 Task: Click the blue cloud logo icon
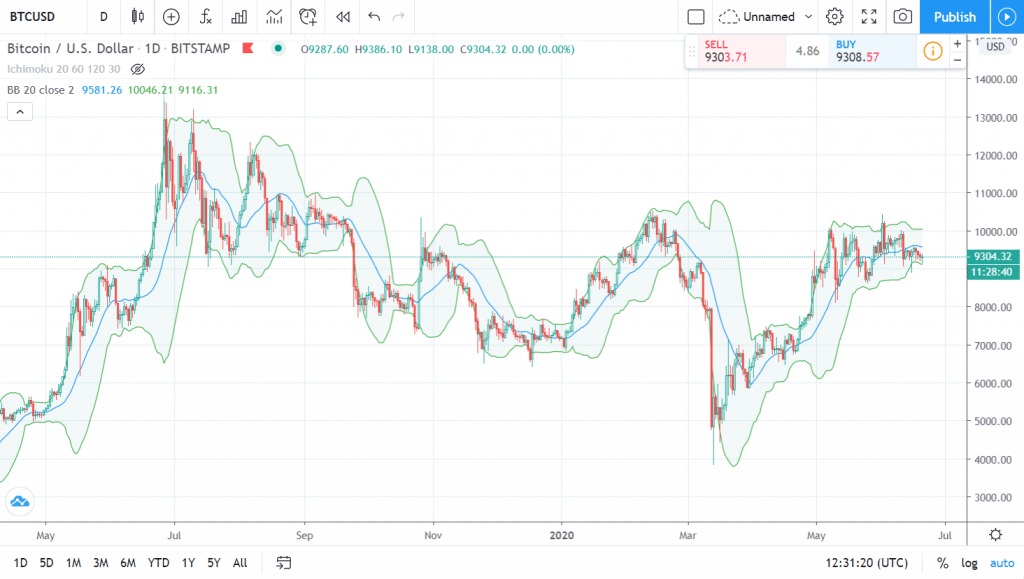(20, 501)
